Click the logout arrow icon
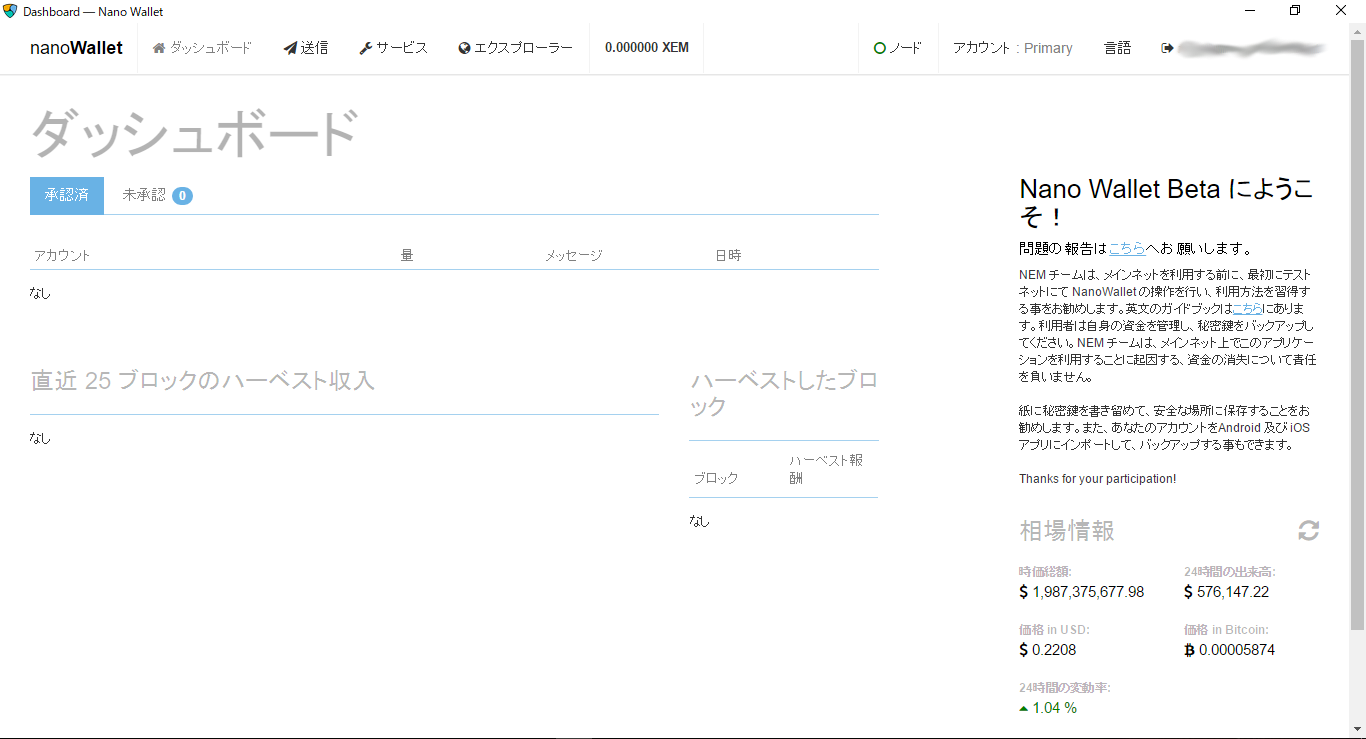Screen dimensions: 1366x739 [x=1166, y=48]
